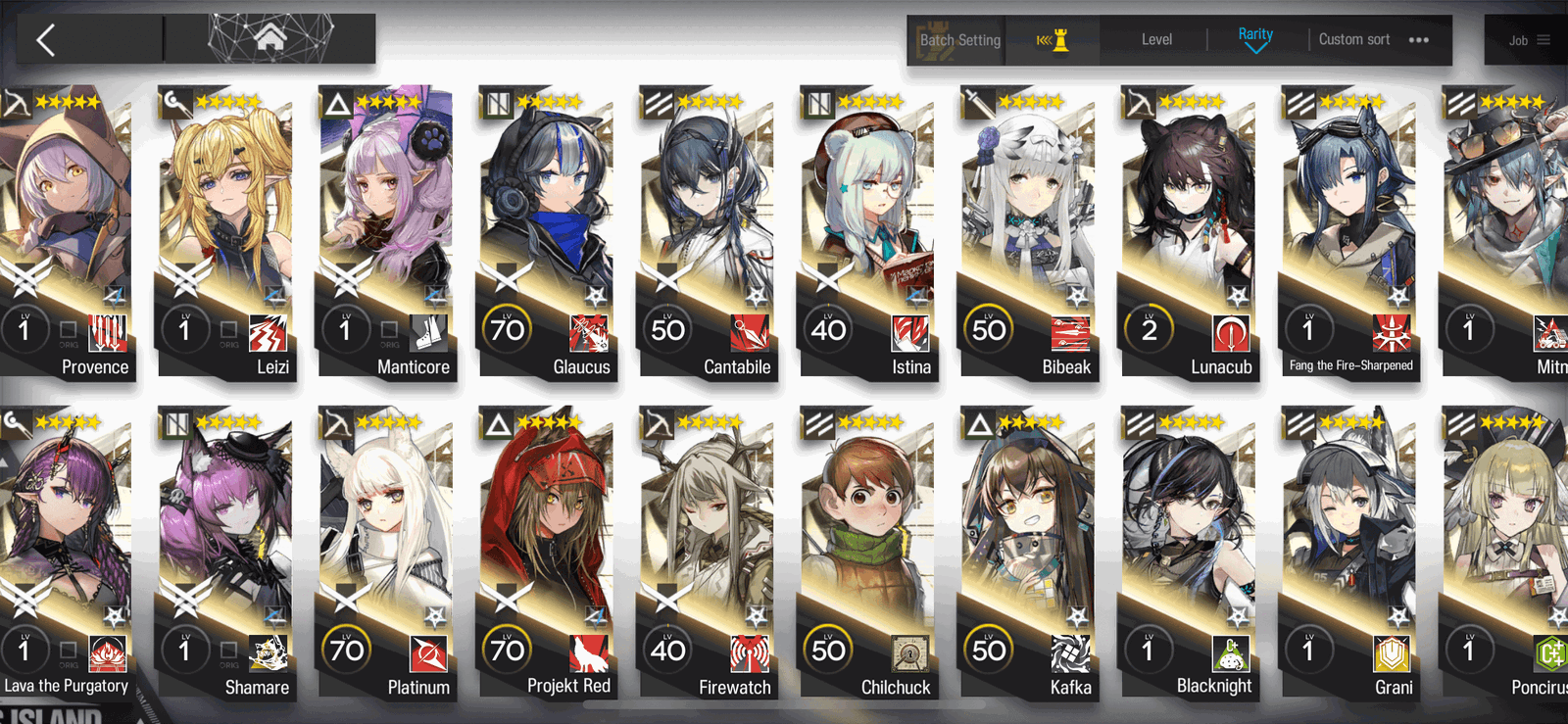This screenshot has width=1568, height=724.
Task: Toggle ORIG checkbox on Shamare card
Action: pyautogui.click(x=228, y=652)
